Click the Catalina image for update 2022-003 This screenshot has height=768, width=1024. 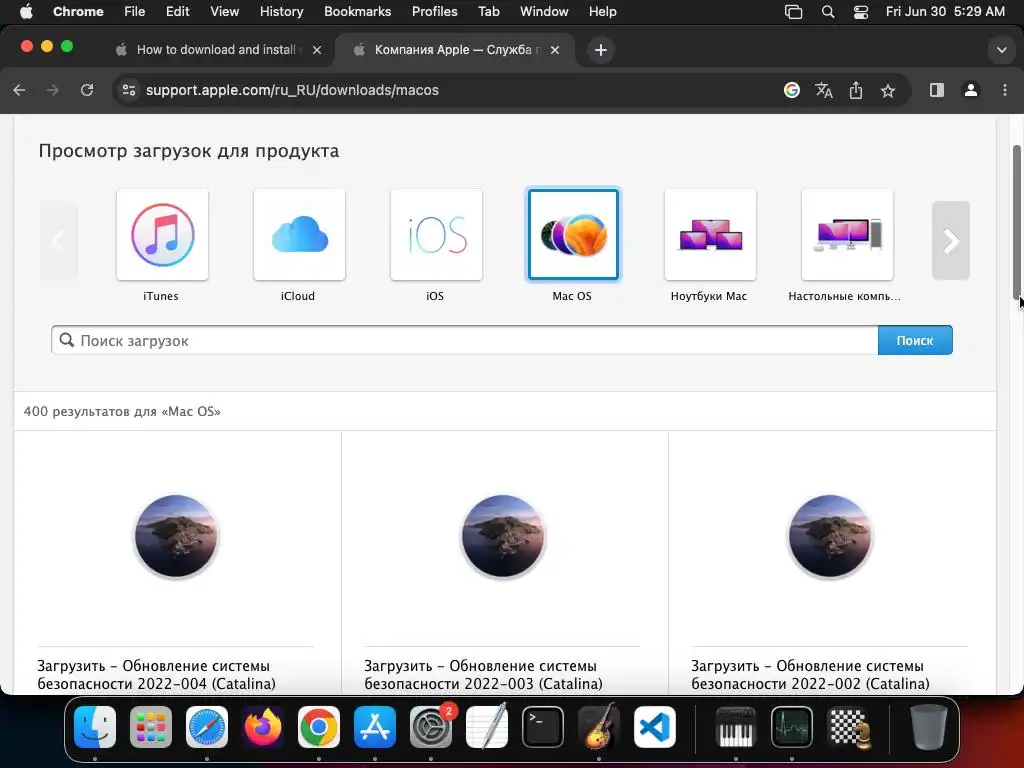click(503, 536)
